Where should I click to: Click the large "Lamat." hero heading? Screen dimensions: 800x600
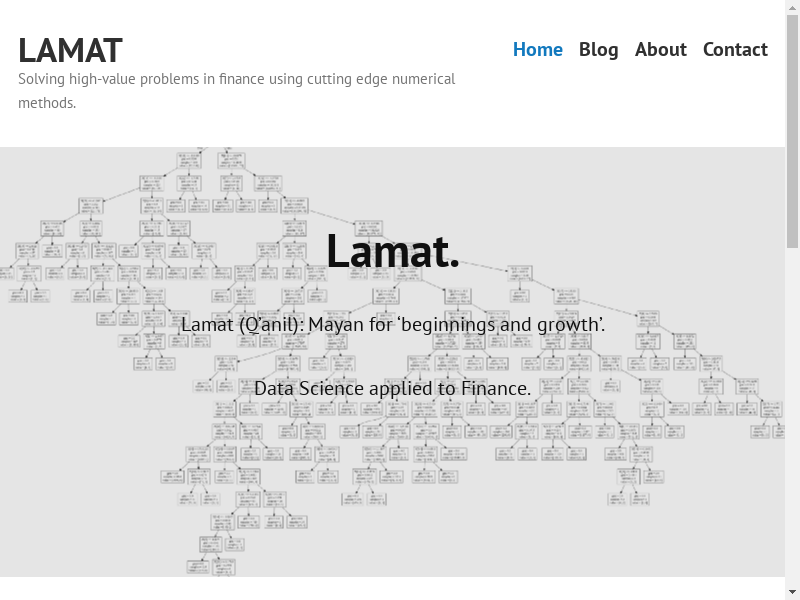point(393,251)
